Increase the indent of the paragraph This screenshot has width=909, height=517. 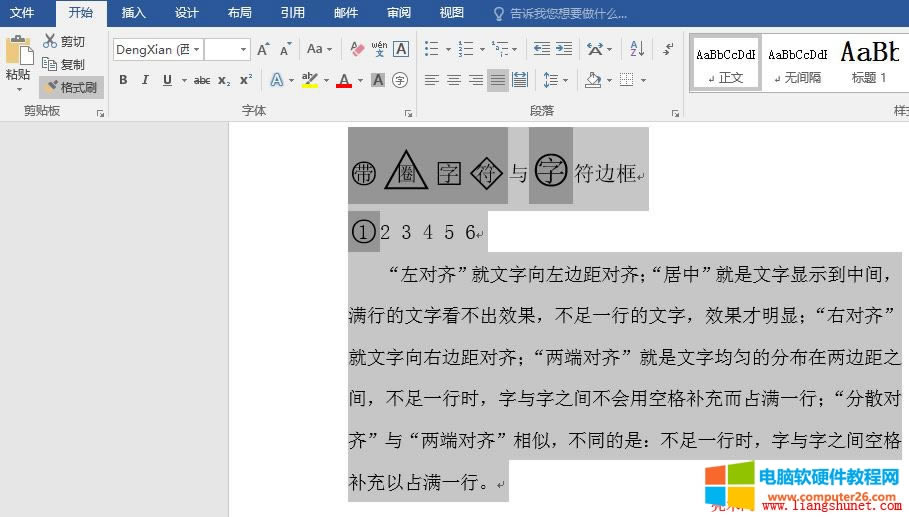[x=564, y=49]
